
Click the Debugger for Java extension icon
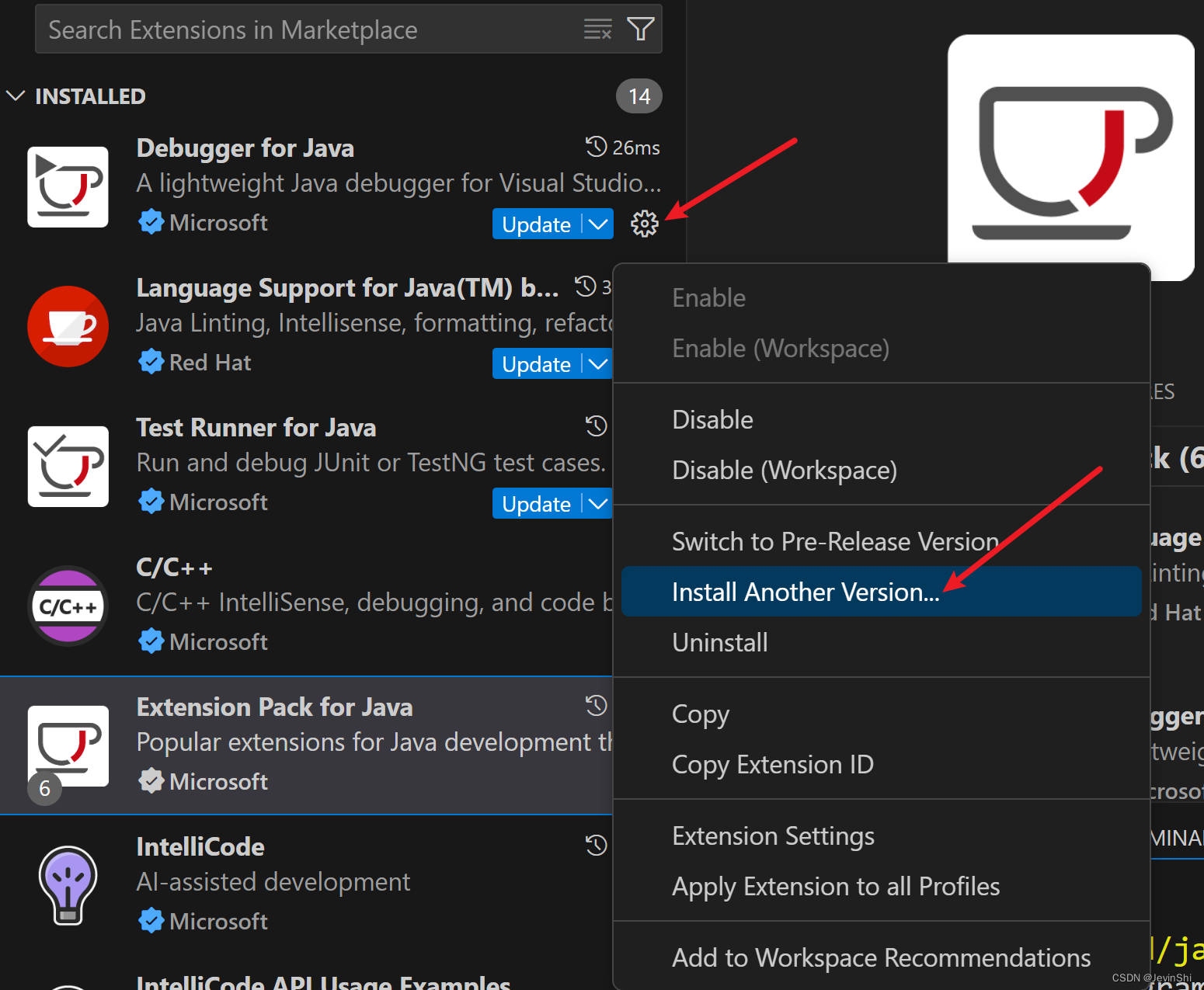click(x=68, y=186)
